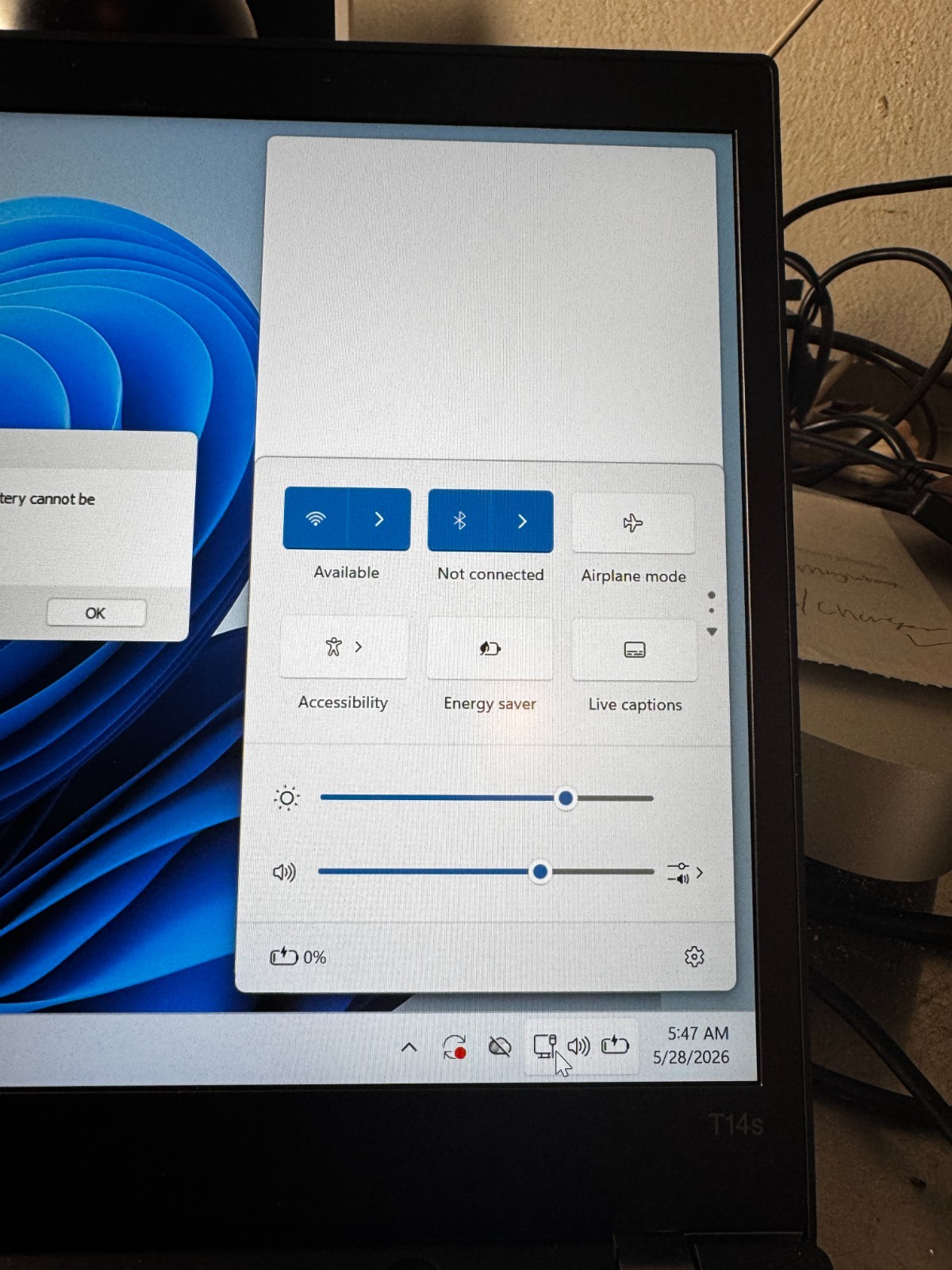
Task: Open the update sync tray icon
Action: (455, 1047)
